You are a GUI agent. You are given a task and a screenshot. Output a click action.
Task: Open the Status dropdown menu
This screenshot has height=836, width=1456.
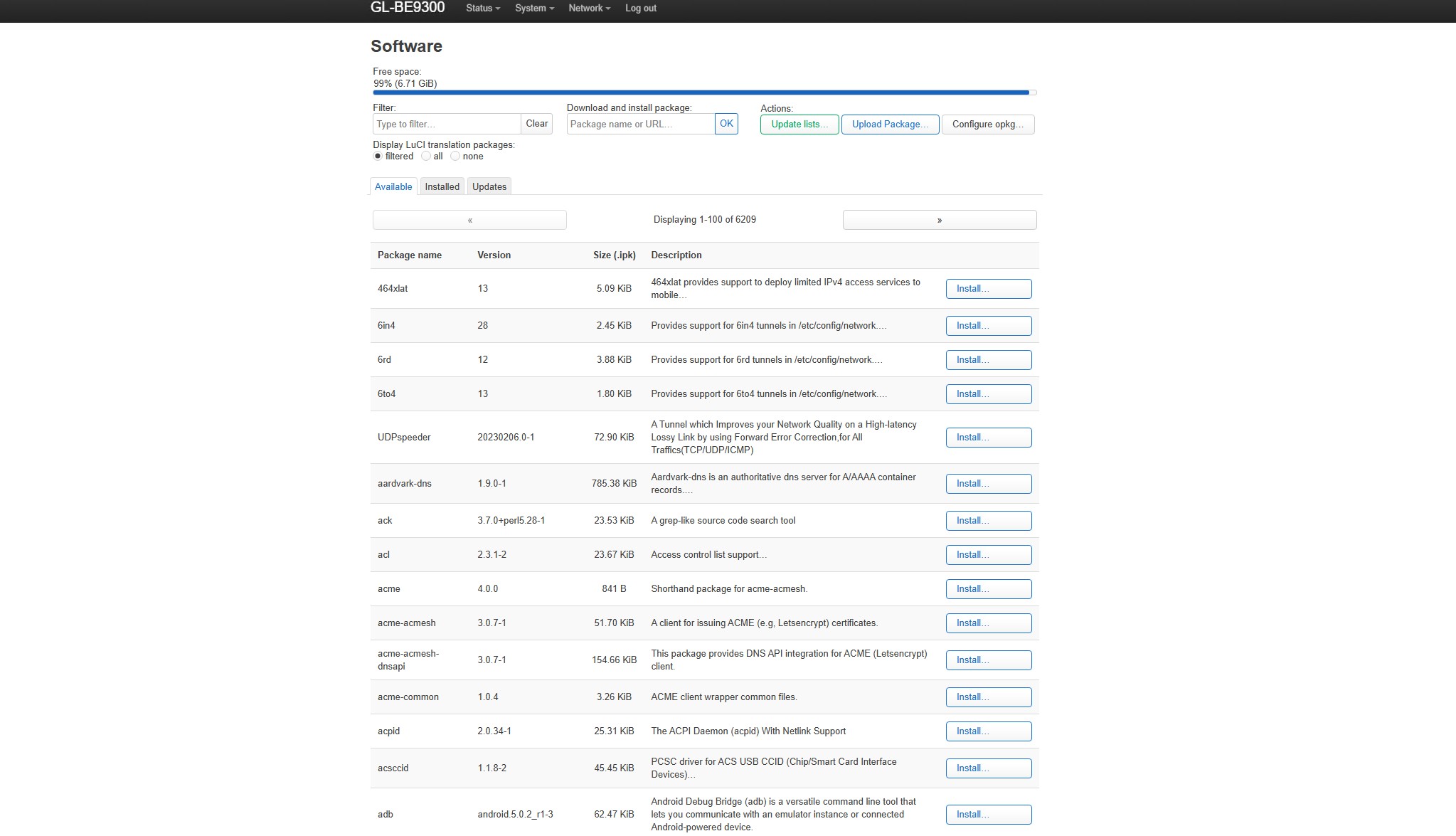point(482,9)
